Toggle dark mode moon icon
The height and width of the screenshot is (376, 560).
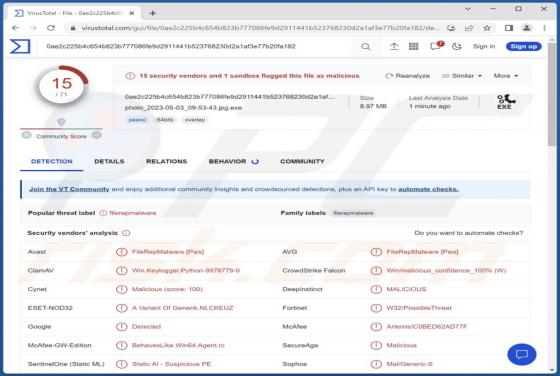(x=457, y=46)
